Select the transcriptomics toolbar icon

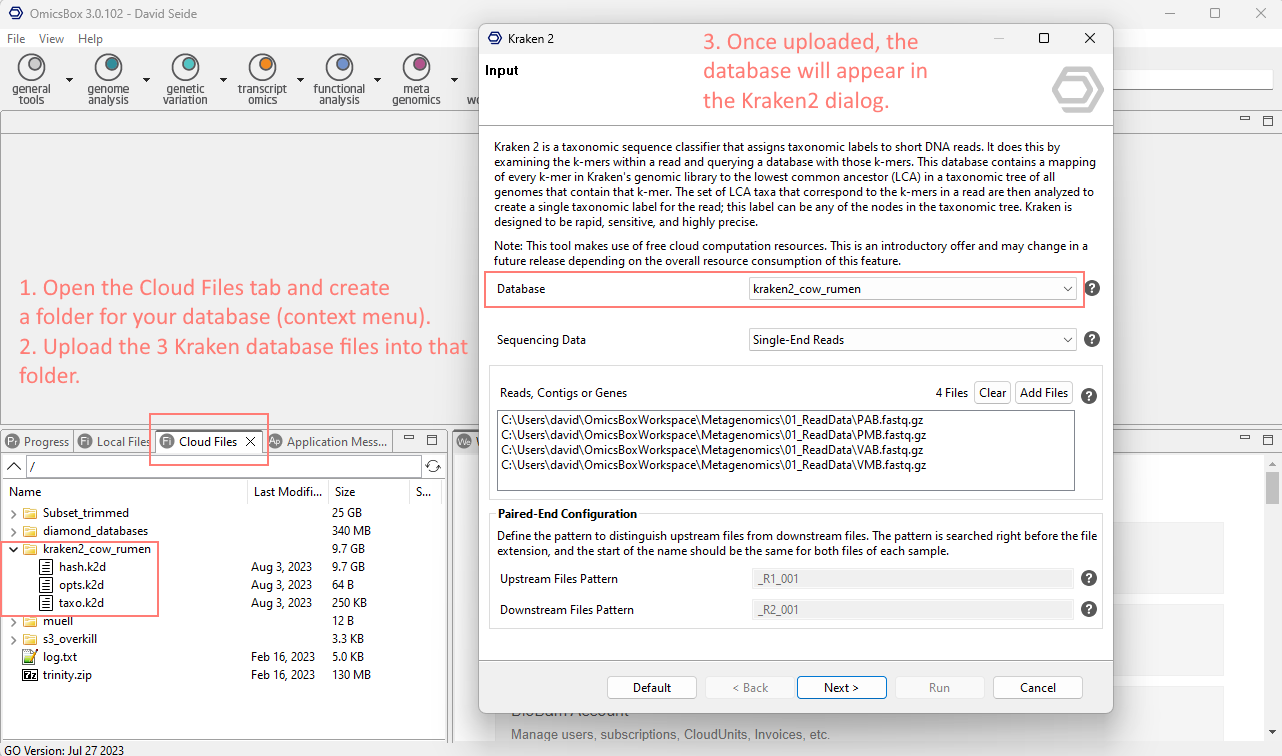[262, 68]
